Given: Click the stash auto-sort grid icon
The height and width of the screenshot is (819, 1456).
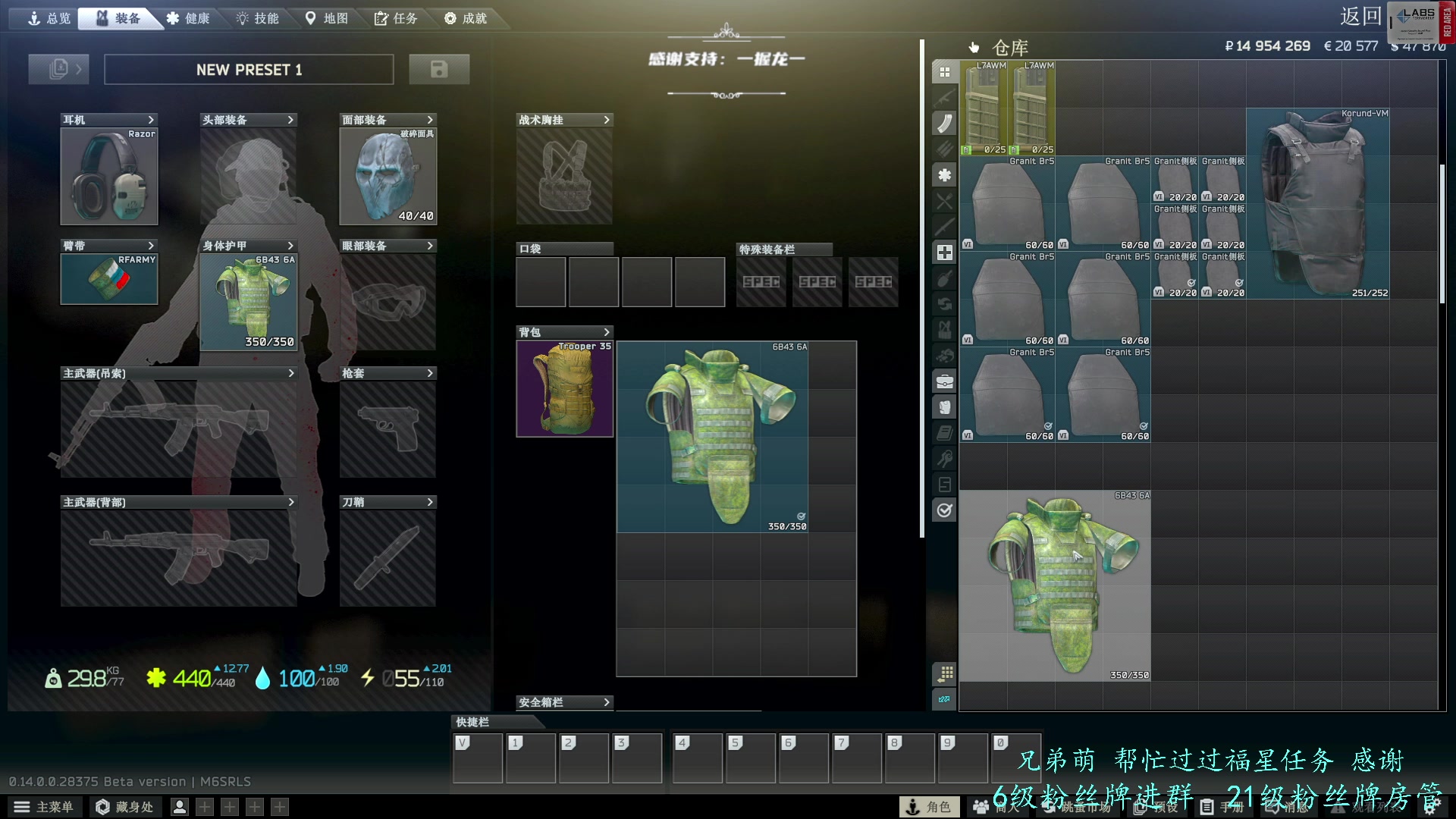Looking at the screenshot, I should coord(944,673).
